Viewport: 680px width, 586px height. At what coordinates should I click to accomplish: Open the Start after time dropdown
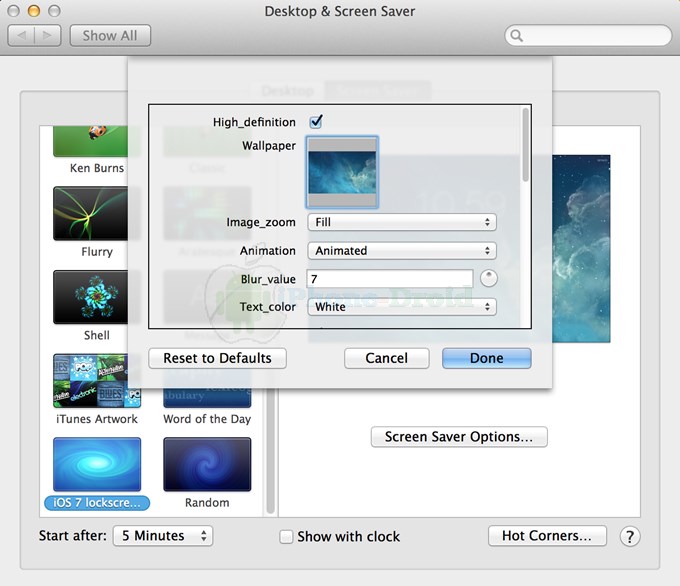(x=163, y=536)
